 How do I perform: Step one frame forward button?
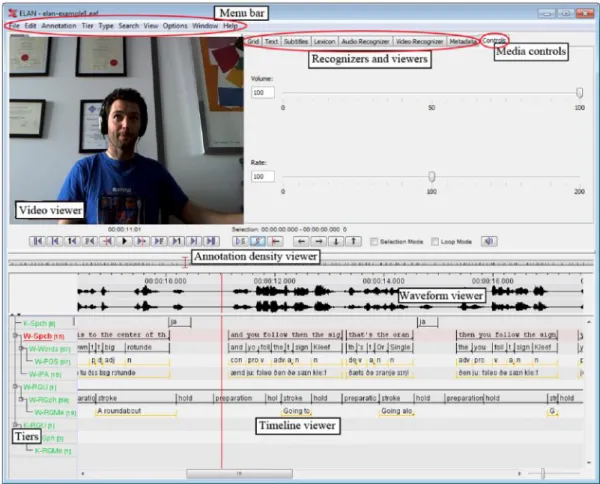pyautogui.click(x=159, y=241)
